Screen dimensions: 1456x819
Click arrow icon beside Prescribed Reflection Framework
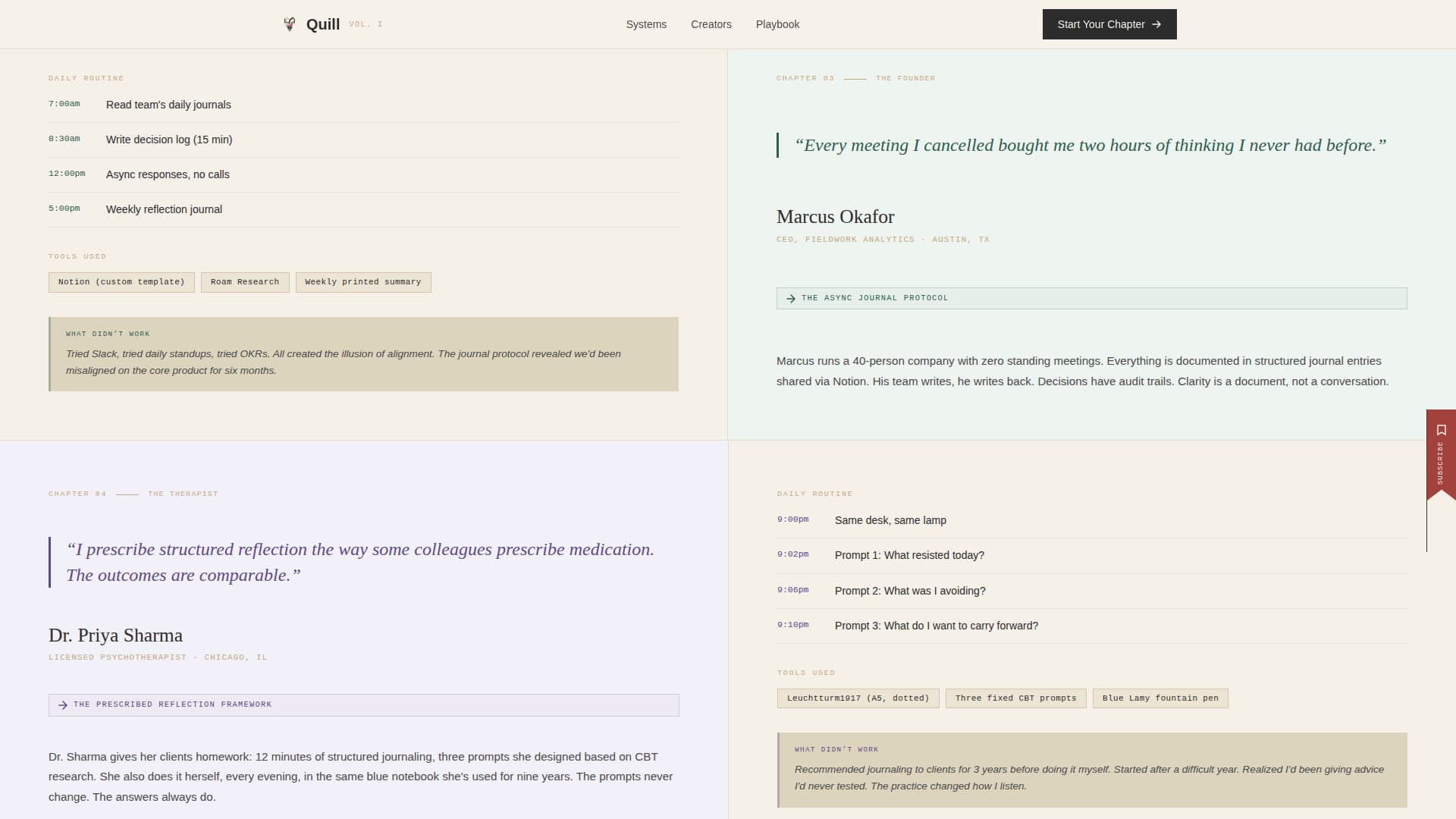(63, 705)
